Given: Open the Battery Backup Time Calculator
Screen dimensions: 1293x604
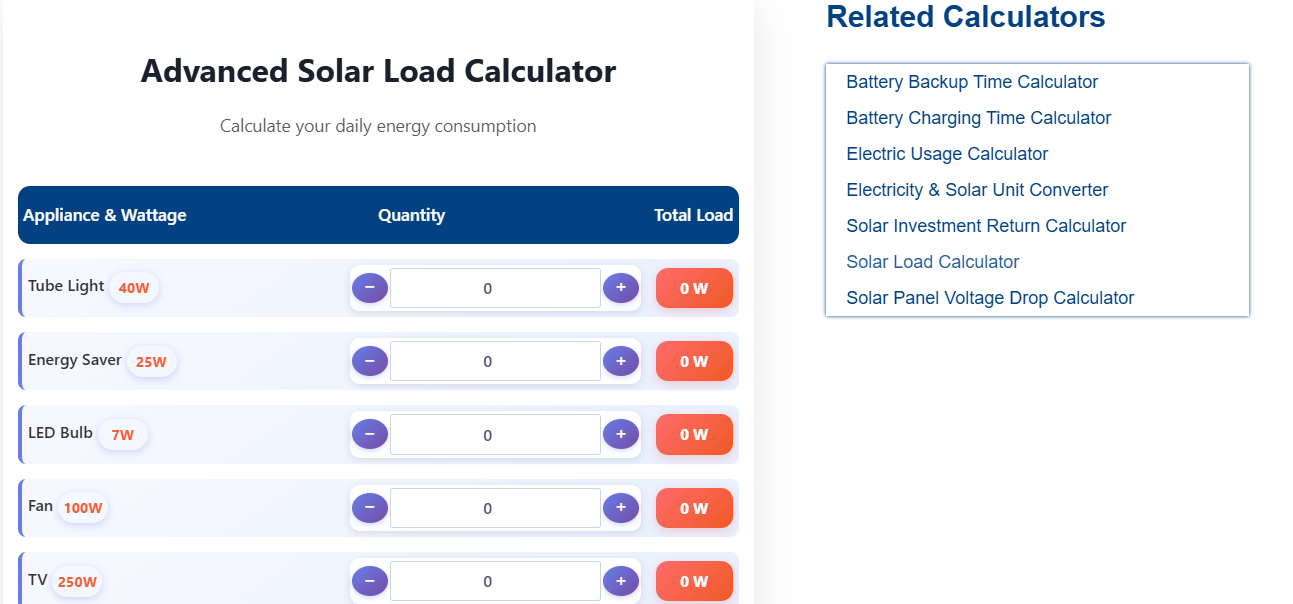Looking at the screenshot, I should 971,81.
